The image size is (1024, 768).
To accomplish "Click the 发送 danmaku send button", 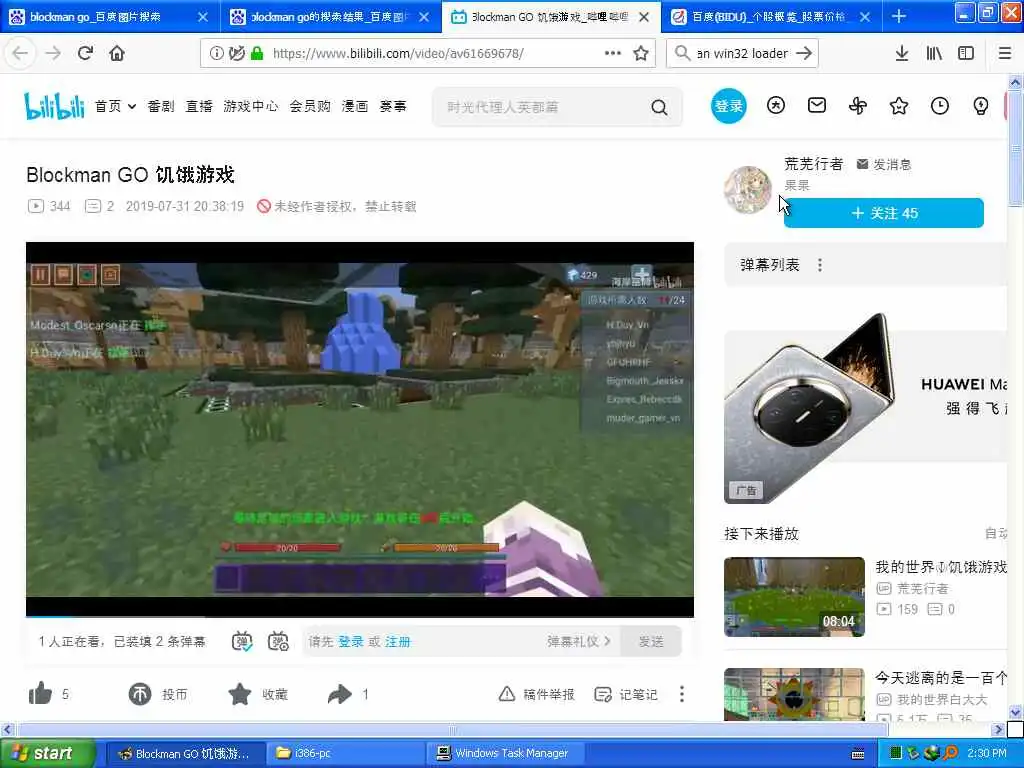I will coord(651,641).
